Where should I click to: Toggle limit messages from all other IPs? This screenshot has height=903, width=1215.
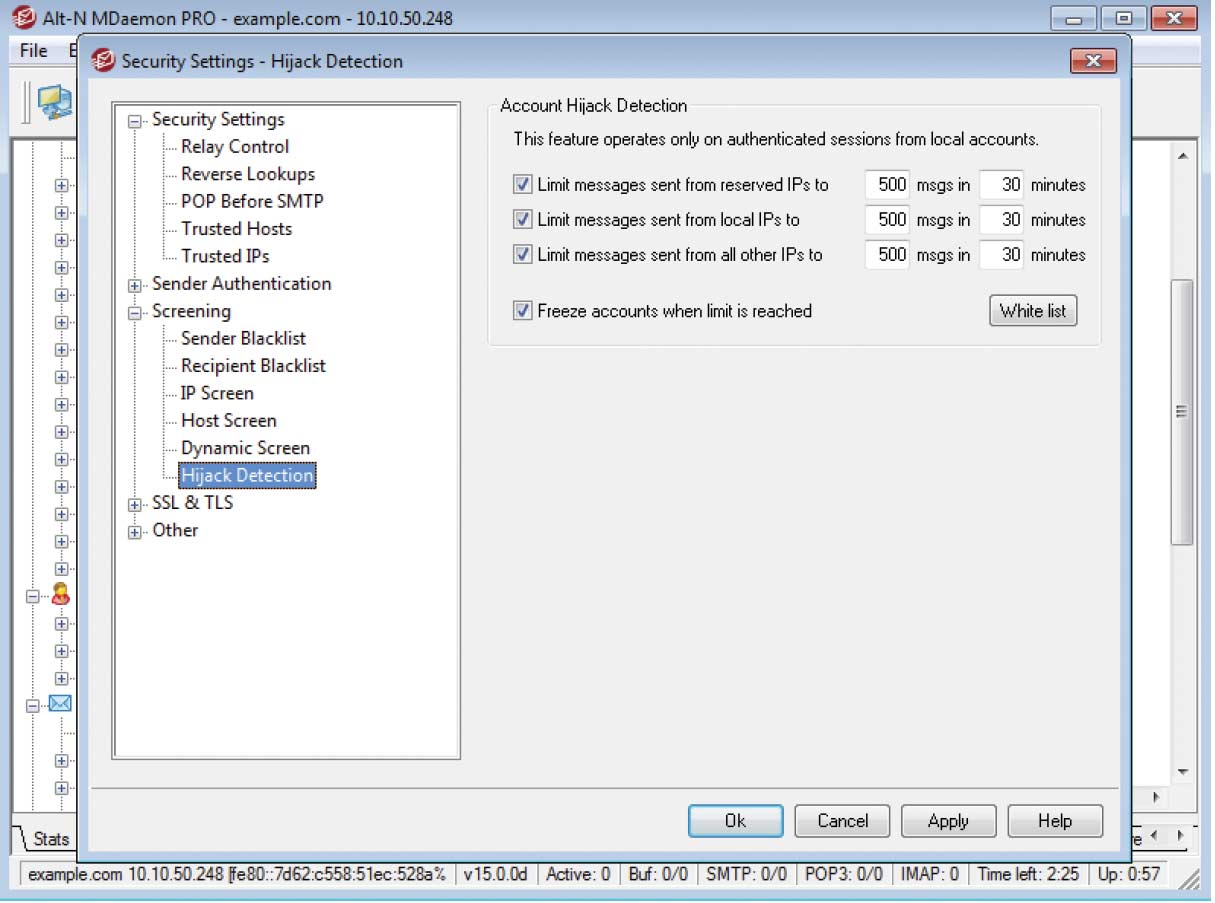[522, 255]
